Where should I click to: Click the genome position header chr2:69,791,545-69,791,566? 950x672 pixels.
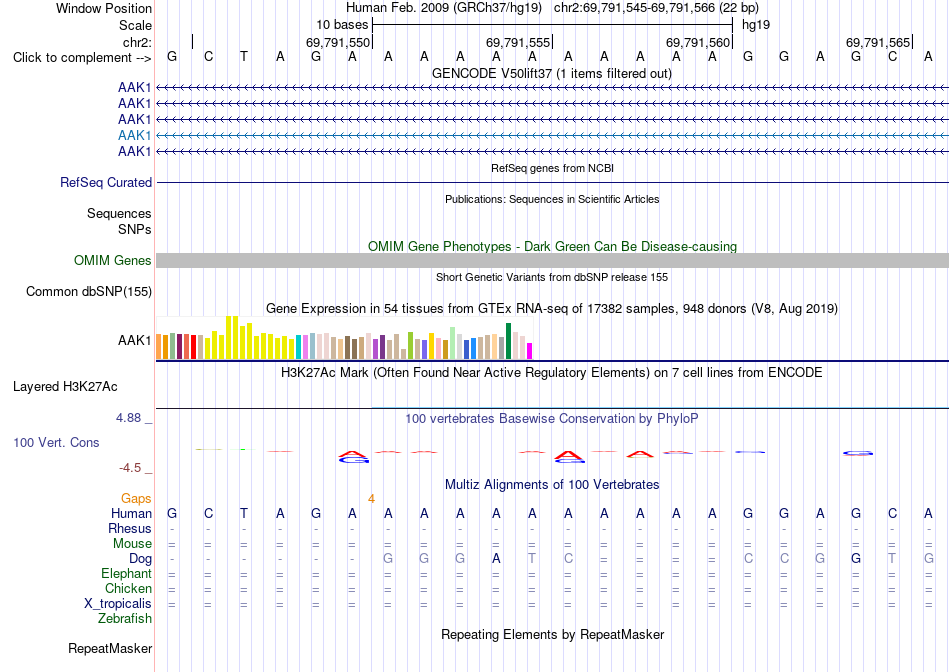point(656,8)
